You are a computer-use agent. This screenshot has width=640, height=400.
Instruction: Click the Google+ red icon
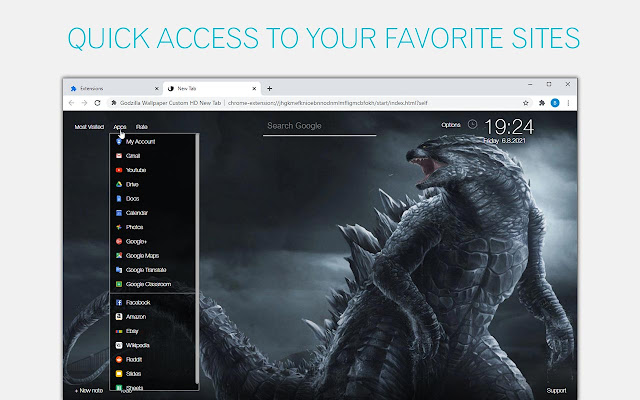pos(119,242)
